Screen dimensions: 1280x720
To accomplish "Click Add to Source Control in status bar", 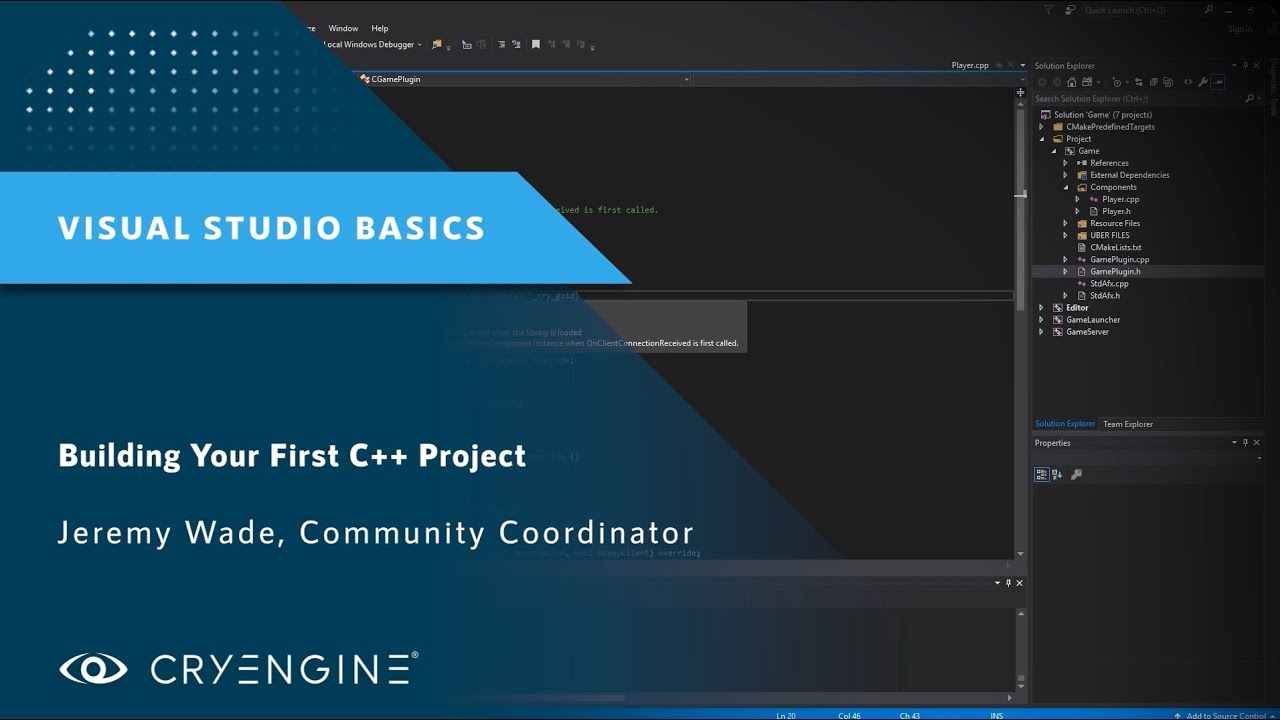I will [x=1226, y=716].
